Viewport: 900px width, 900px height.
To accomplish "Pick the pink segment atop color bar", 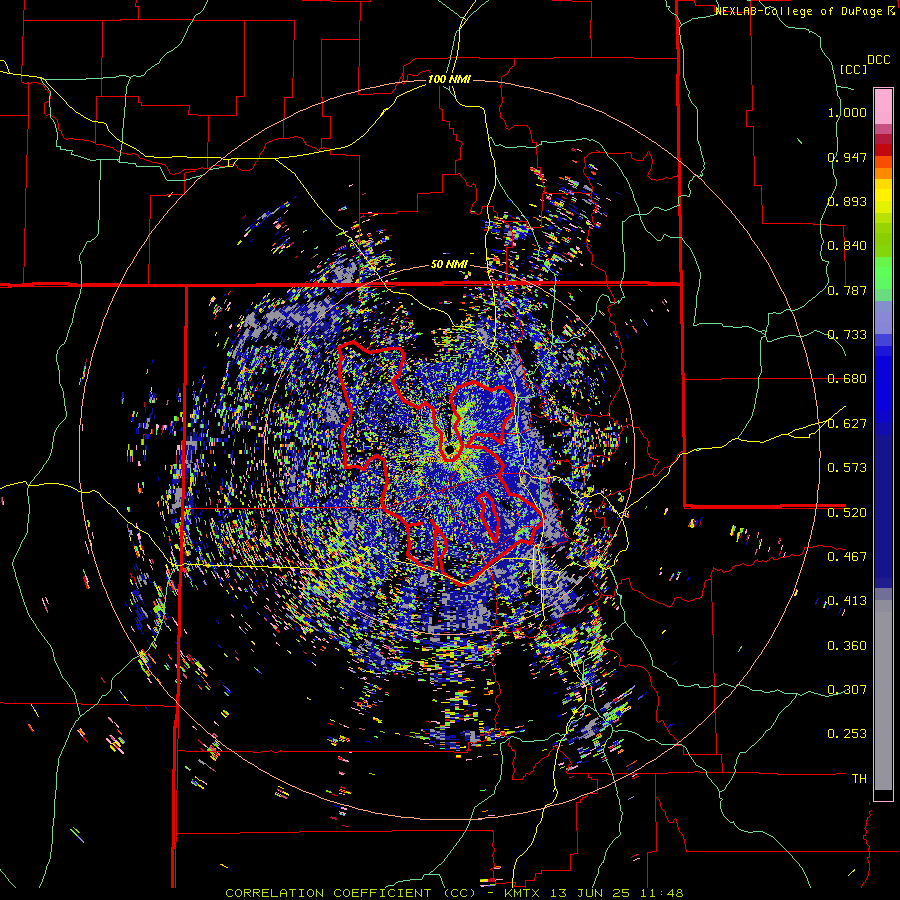I will 883,107.
